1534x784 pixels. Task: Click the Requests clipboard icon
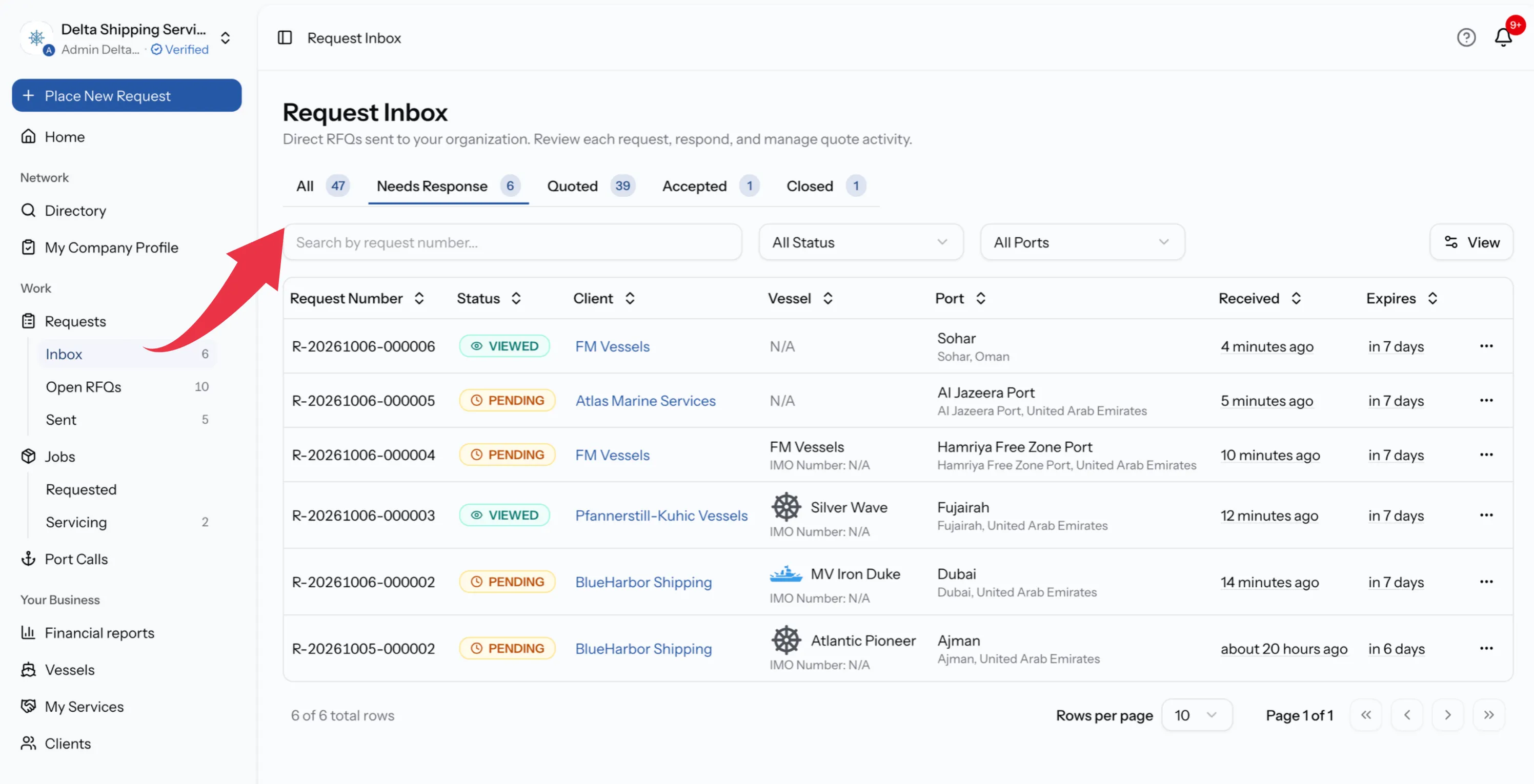(x=28, y=321)
